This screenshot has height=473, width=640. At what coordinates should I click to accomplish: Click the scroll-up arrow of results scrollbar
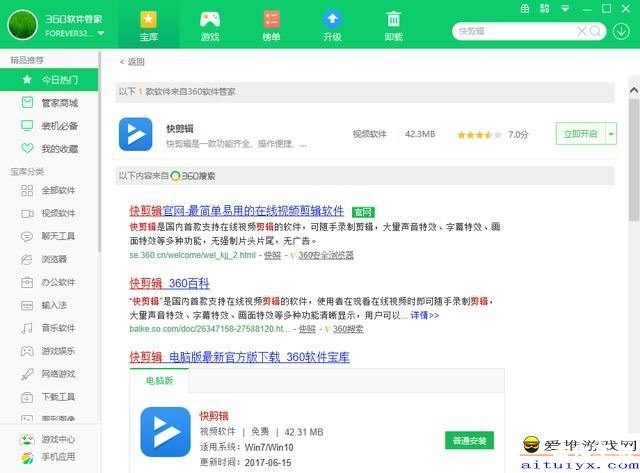634,90
